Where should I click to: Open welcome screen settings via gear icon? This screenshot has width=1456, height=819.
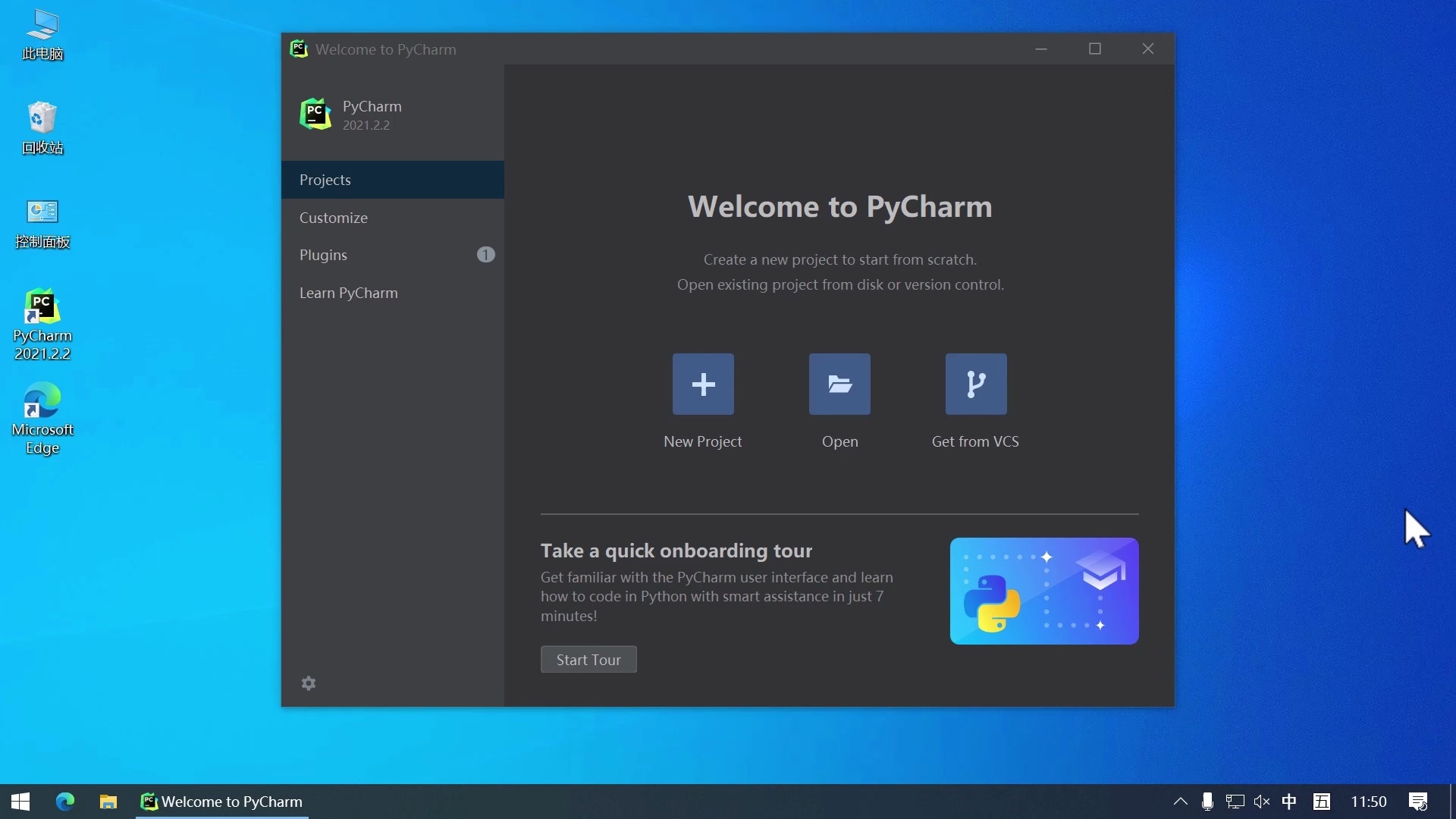coord(309,683)
